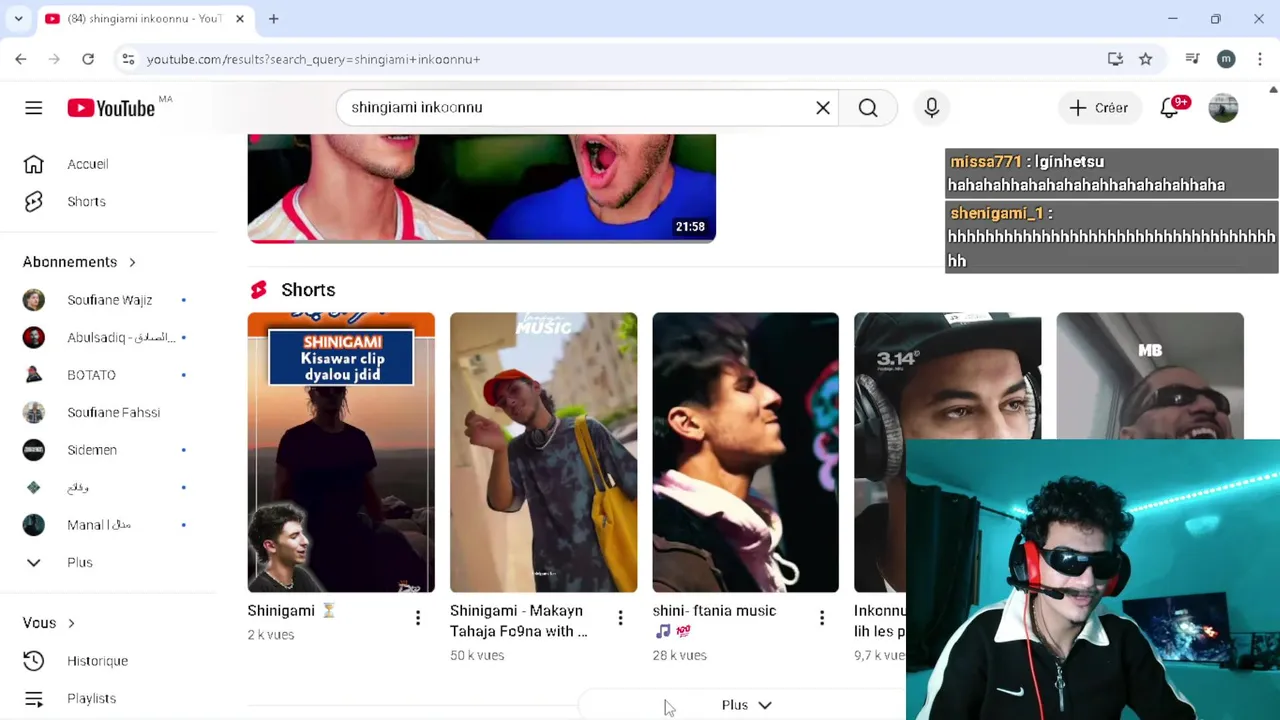1280x720 pixels.
Task: Go back in browser
Action: point(21,59)
